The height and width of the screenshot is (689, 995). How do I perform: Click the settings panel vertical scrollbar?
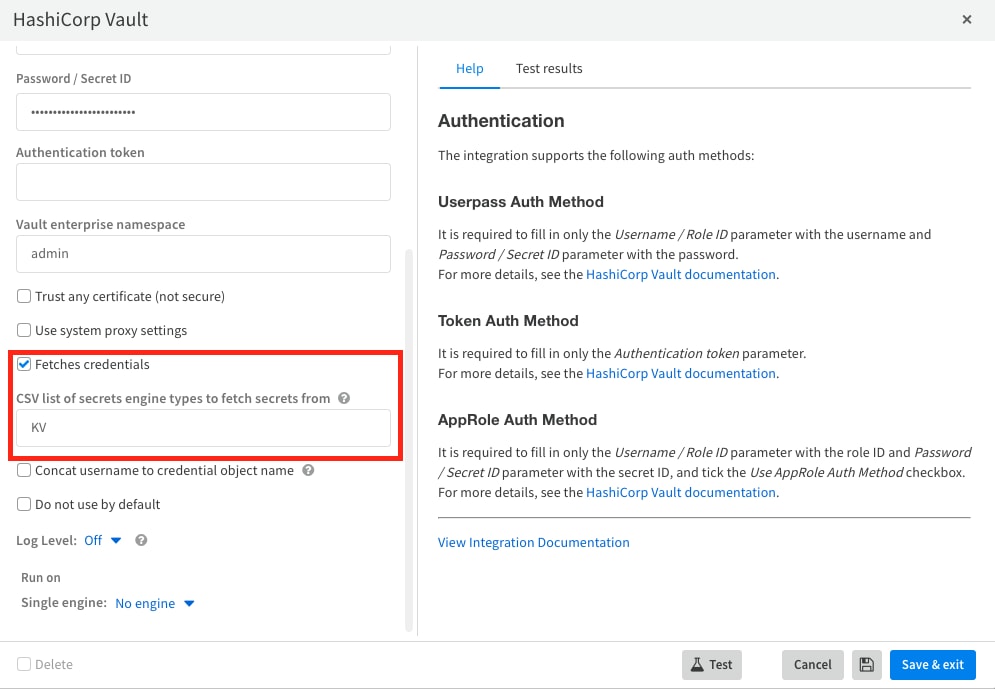[x=409, y=440]
